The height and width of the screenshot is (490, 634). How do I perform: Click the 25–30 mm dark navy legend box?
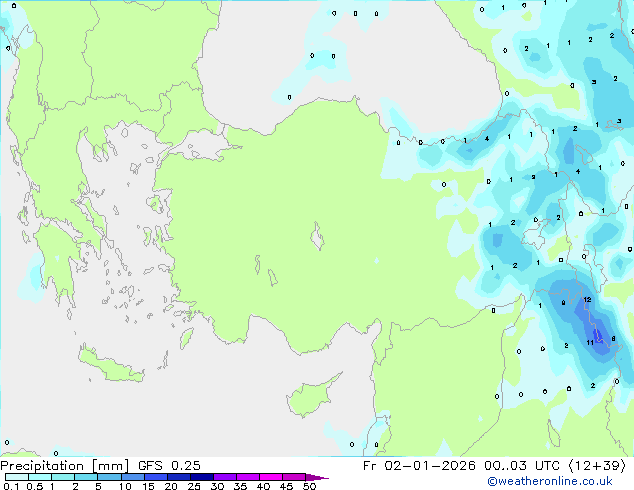[202, 477]
